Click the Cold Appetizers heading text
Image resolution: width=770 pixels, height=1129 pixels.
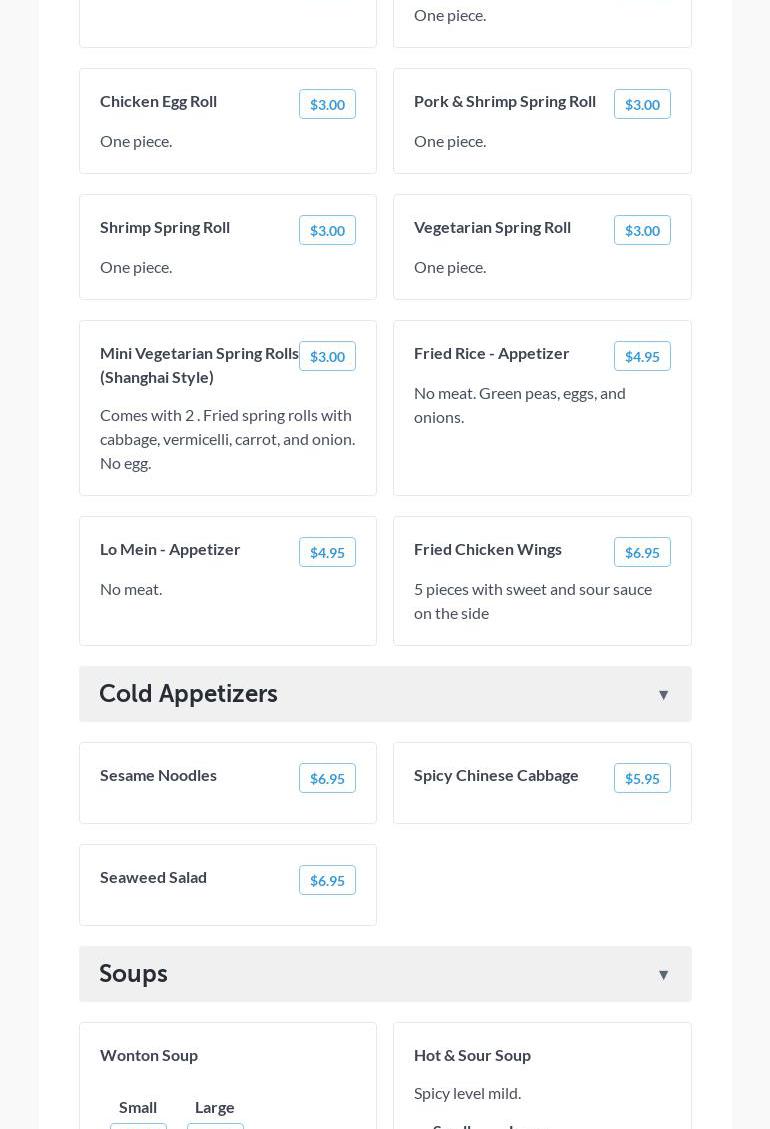click(x=188, y=694)
